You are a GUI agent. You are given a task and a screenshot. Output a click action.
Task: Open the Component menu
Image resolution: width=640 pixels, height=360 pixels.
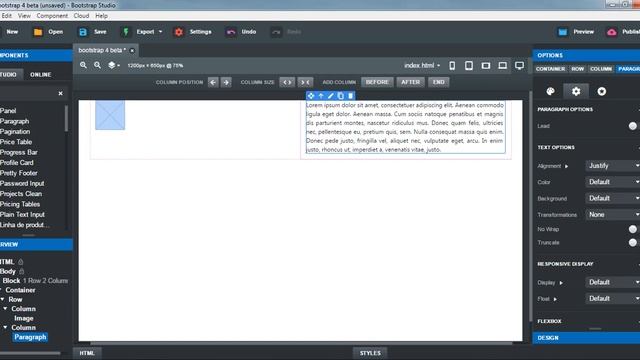pos(52,16)
